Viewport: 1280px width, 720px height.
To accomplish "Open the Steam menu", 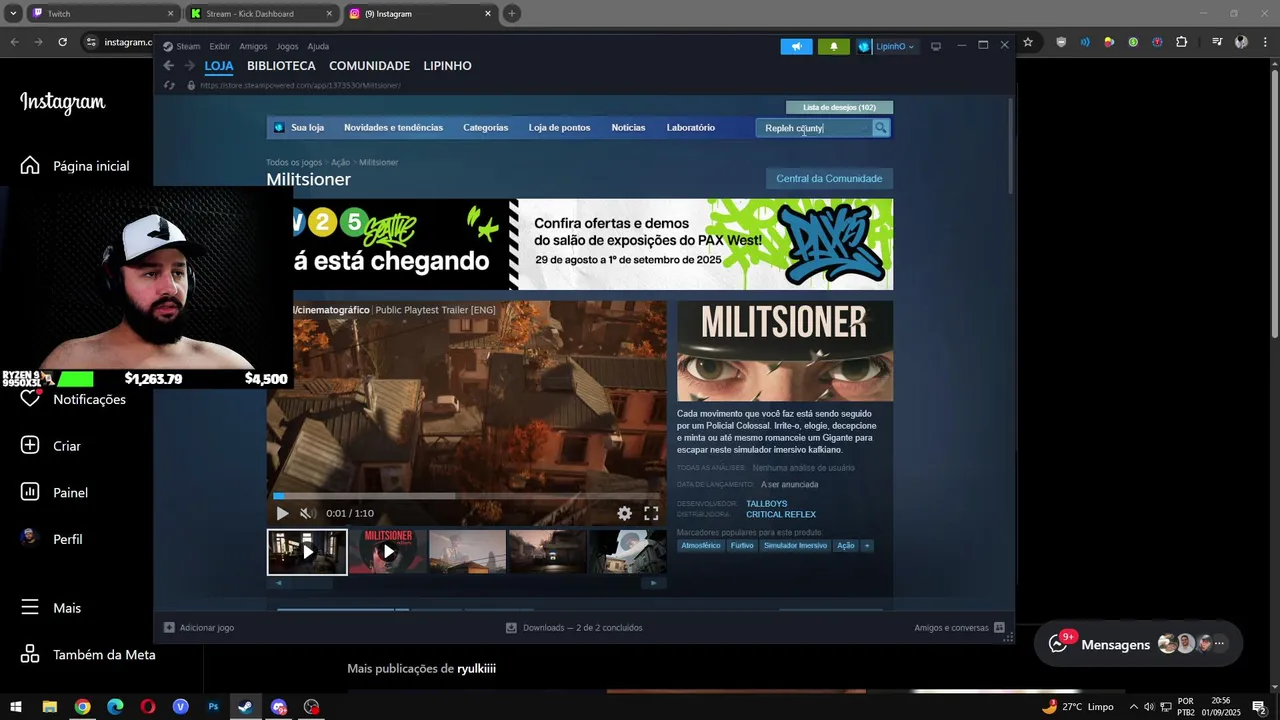I will click(x=182, y=46).
